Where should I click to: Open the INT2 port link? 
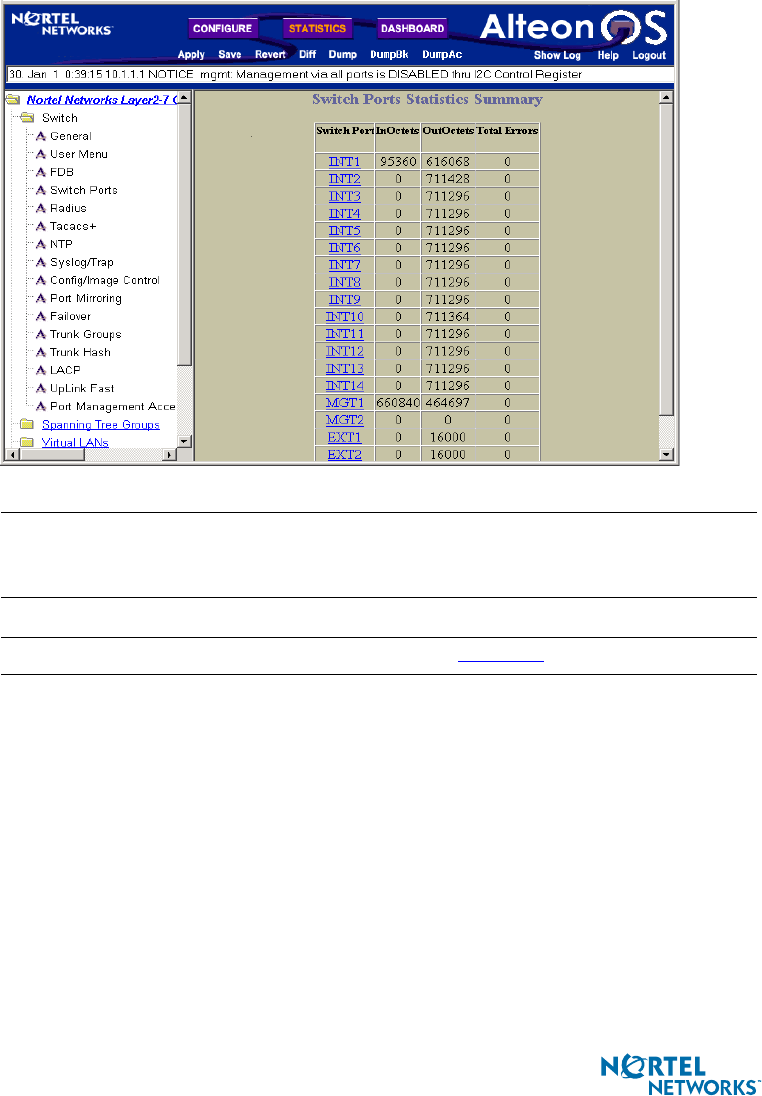click(x=345, y=179)
